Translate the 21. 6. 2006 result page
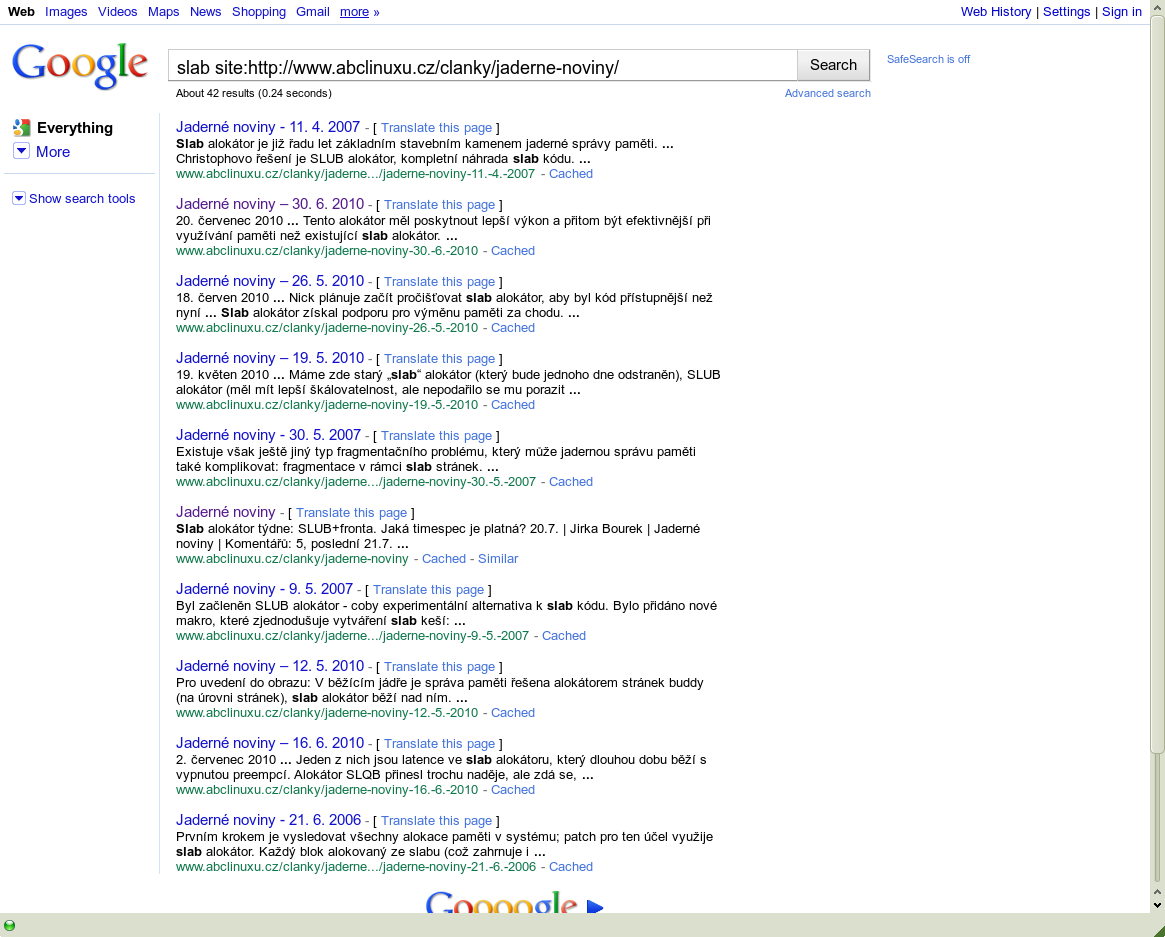Image resolution: width=1165 pixels, height=937 pixels. pos(436,821)
